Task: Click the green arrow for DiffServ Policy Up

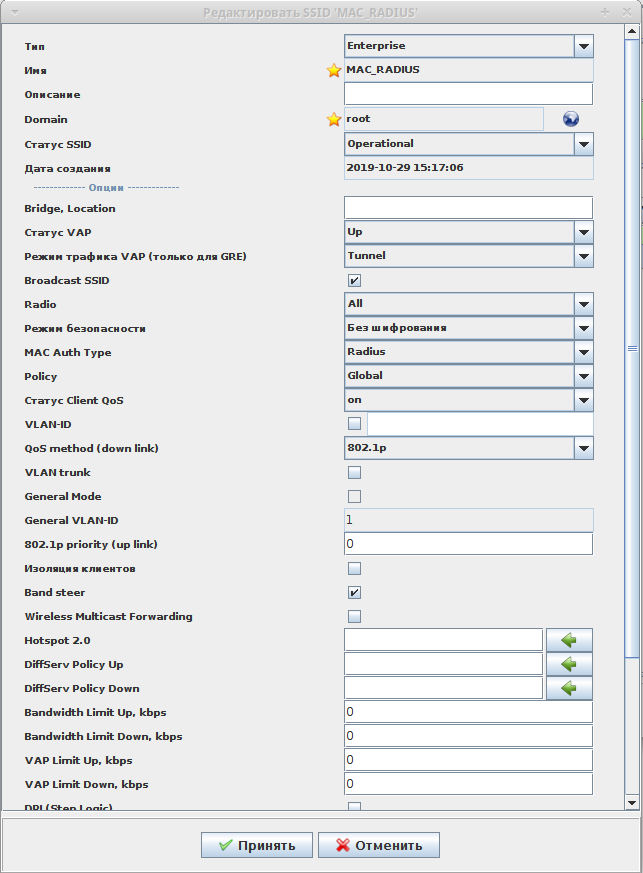Action: (569, 664)
